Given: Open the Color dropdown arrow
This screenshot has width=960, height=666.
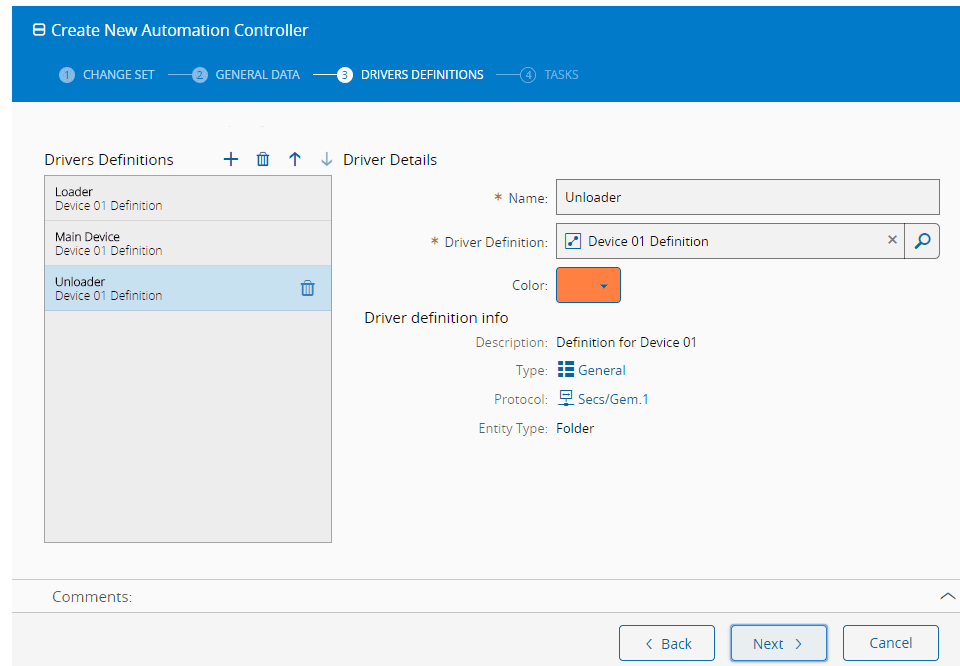Looking at the screenshot, I should click(604, 286).
